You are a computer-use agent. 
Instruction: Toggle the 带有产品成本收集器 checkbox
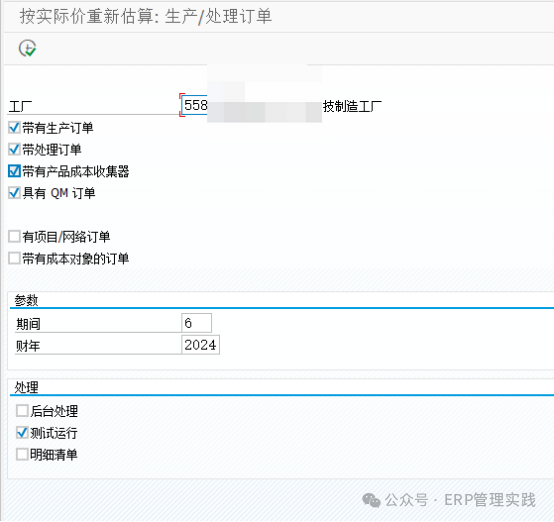pos(14,171)
